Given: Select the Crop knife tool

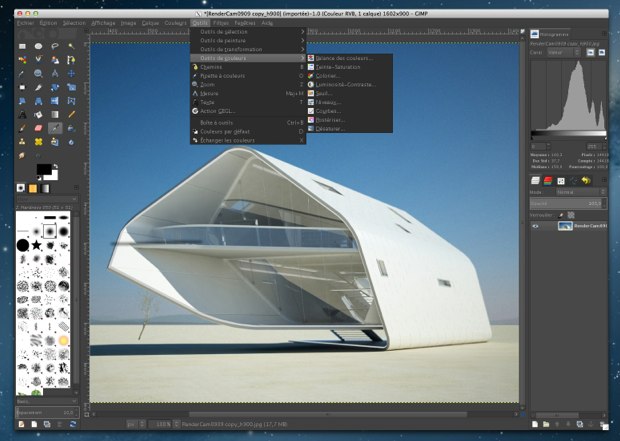Looking at the screenshot, I should coord(38,87).
